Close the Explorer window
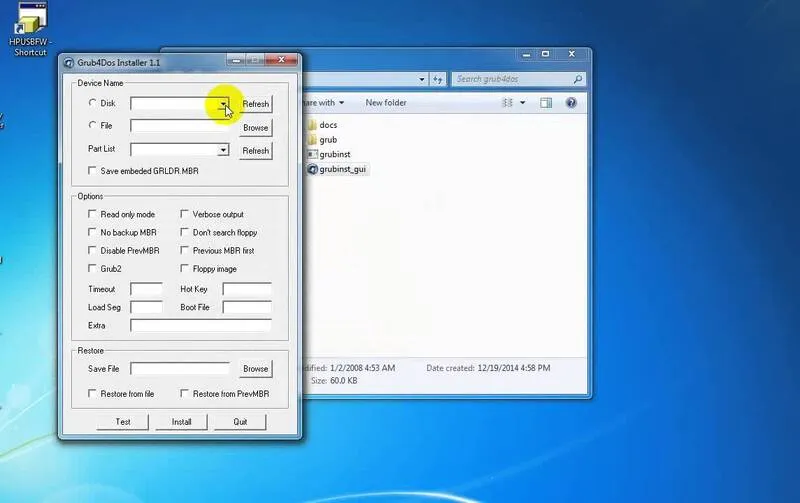 (572, 54)
